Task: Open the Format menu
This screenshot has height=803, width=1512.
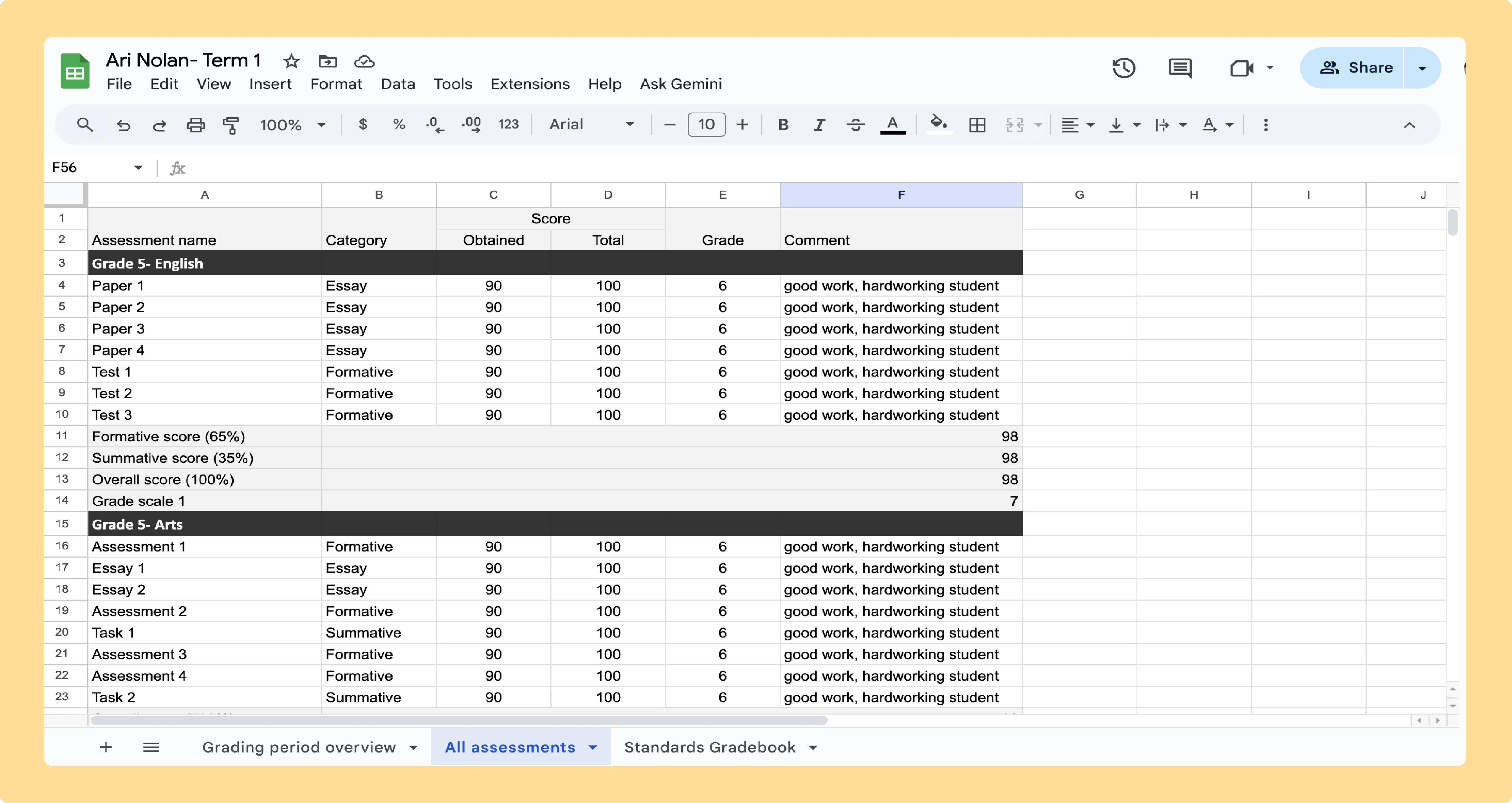Action: [x=336, y=84]
